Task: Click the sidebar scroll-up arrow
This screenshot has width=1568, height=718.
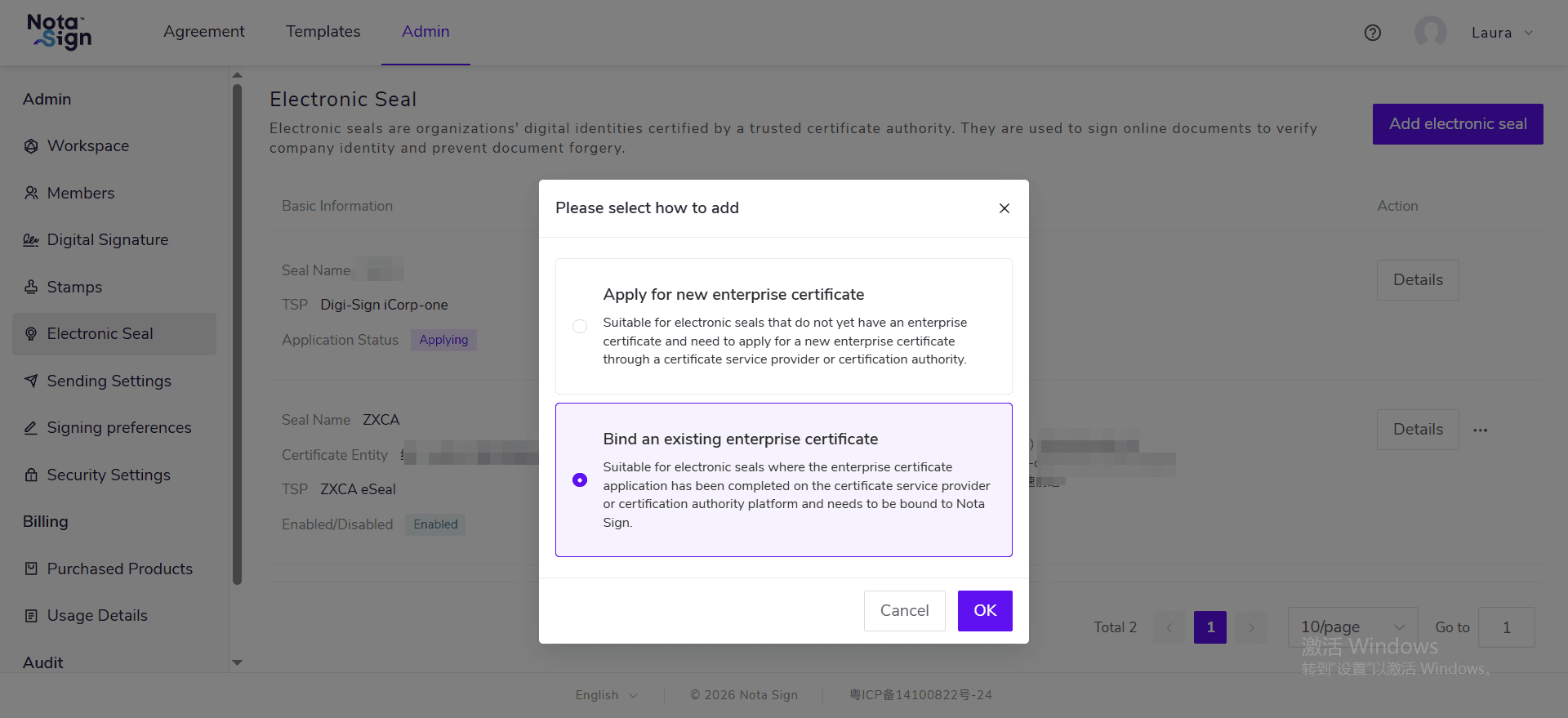Action: 238,75
